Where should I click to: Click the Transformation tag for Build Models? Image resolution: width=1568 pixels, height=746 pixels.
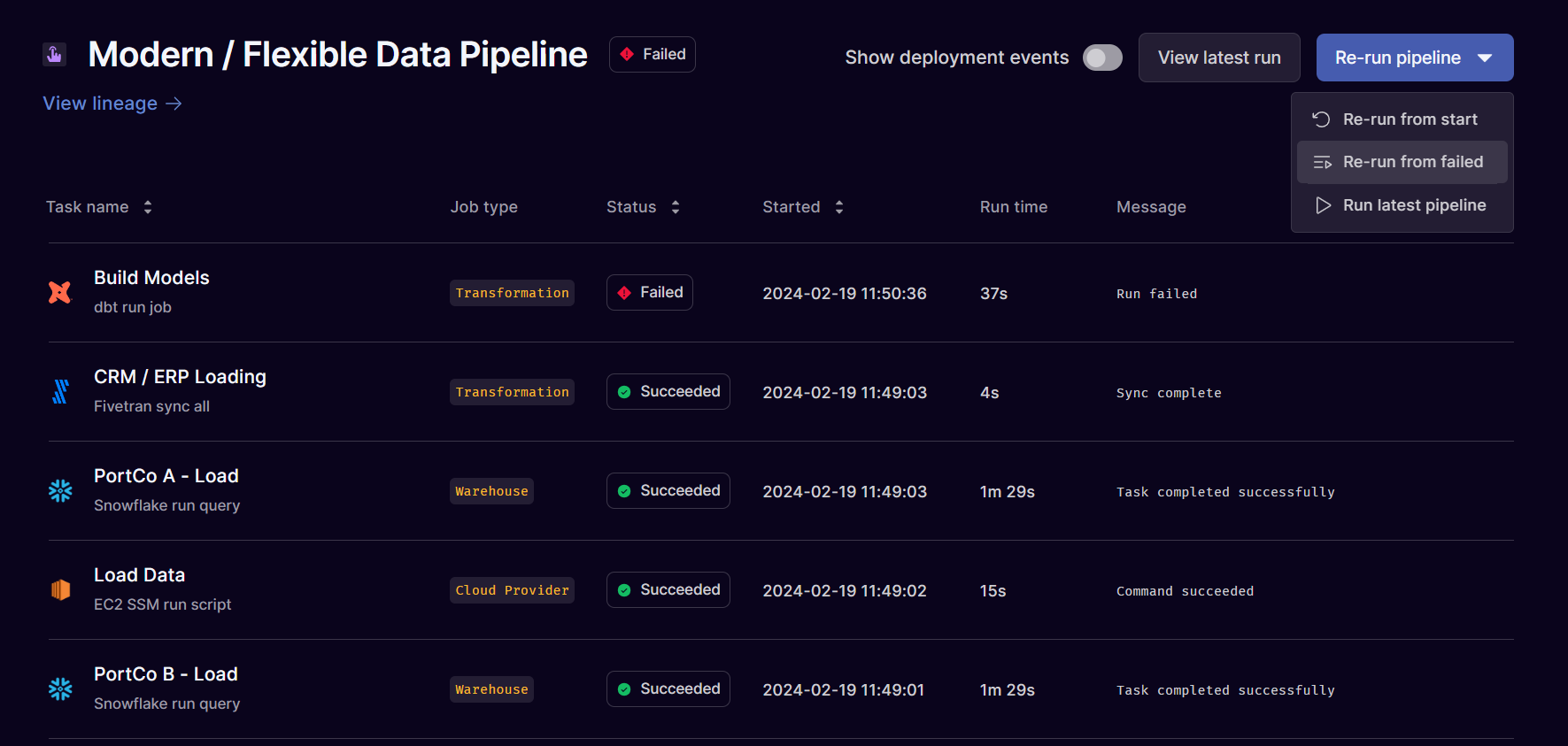point(512,293)
